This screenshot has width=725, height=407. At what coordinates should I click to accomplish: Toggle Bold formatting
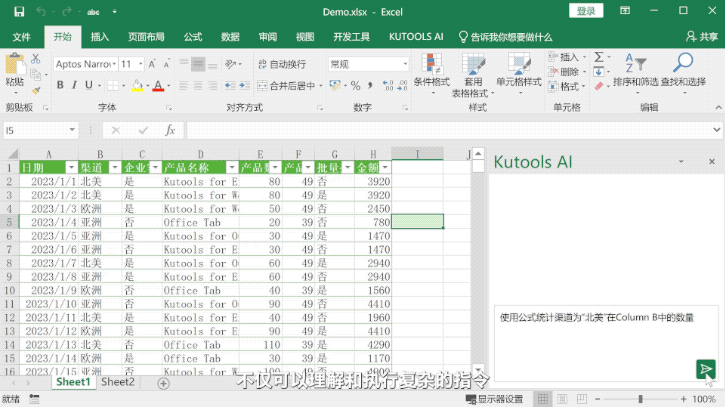click(60, 85)
